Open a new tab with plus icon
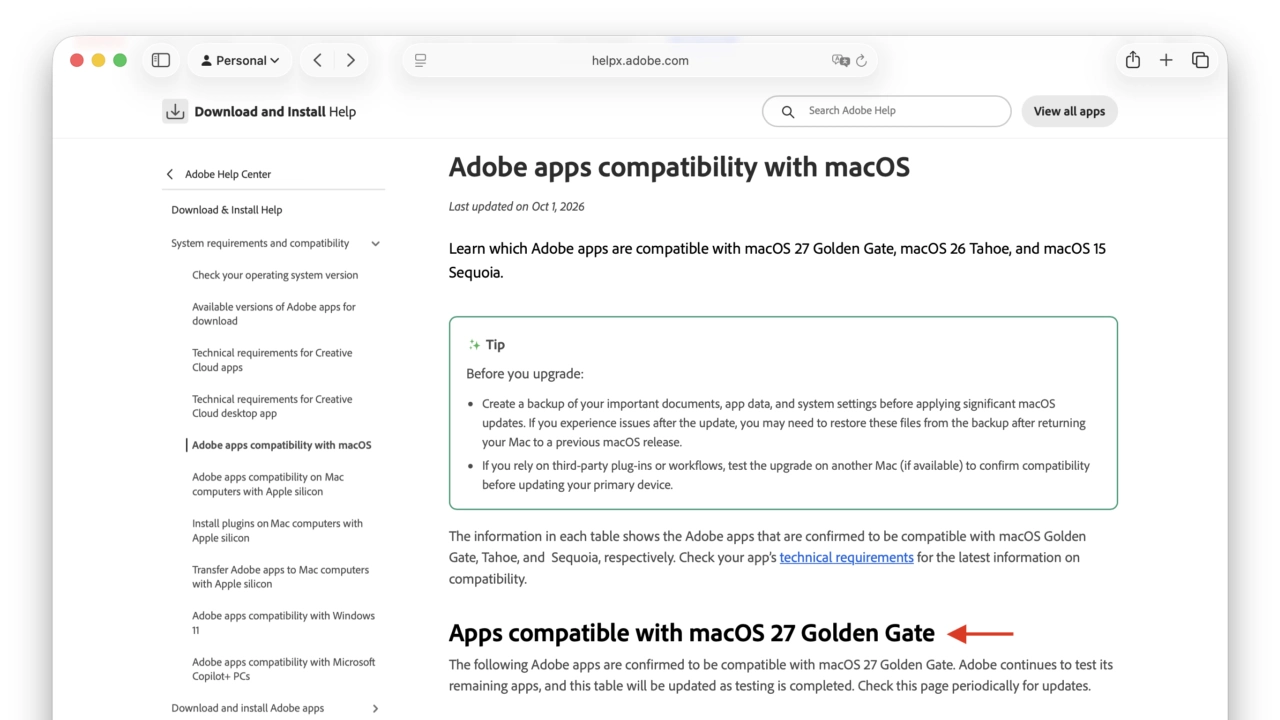 (1166, 60)
